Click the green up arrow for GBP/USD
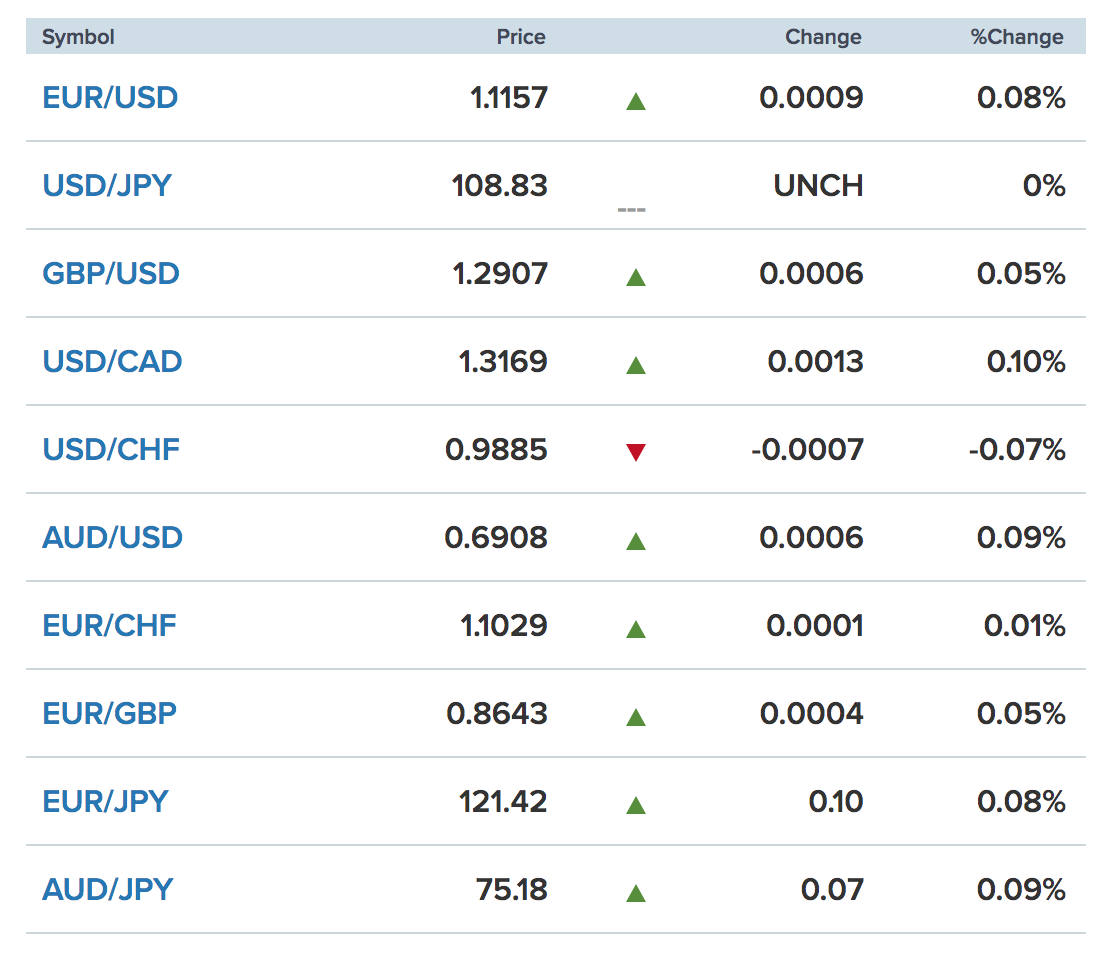1110x956 pixels. point(636,277)
